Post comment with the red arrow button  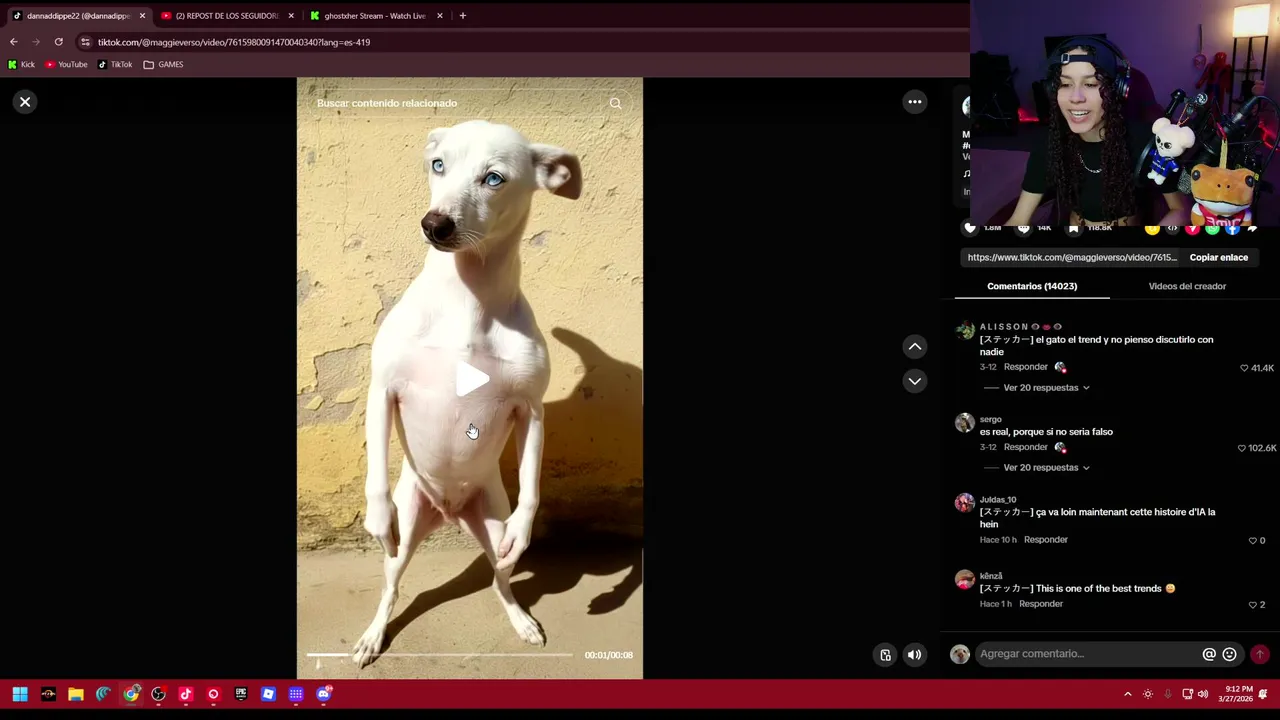(1260, 654)
